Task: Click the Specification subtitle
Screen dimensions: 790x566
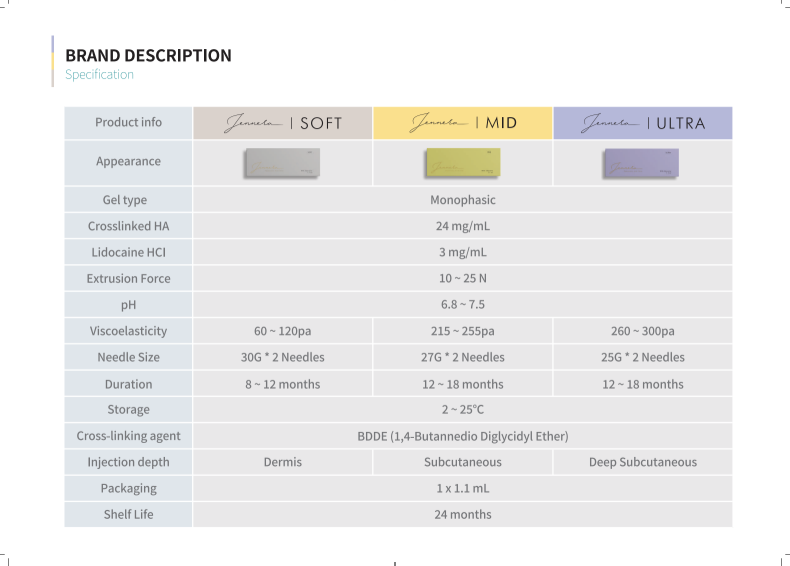Action: (99, 75)
